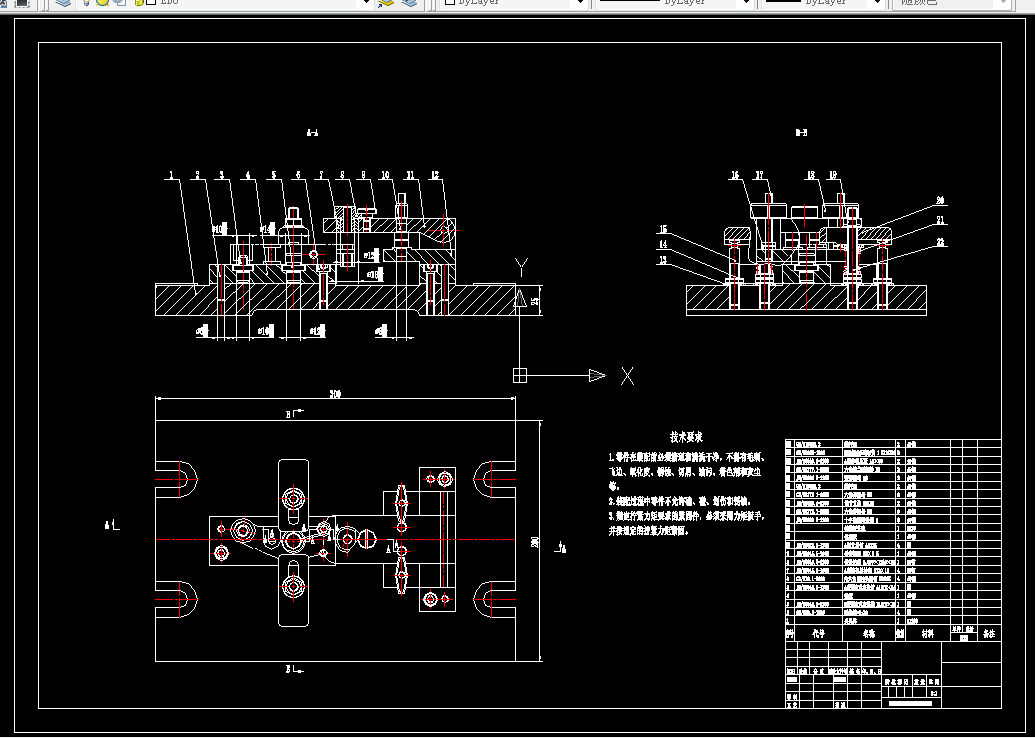Open the lineweight control ByLayer dropdown
This screenshot has height=738, width=1035.
[878, 3]
